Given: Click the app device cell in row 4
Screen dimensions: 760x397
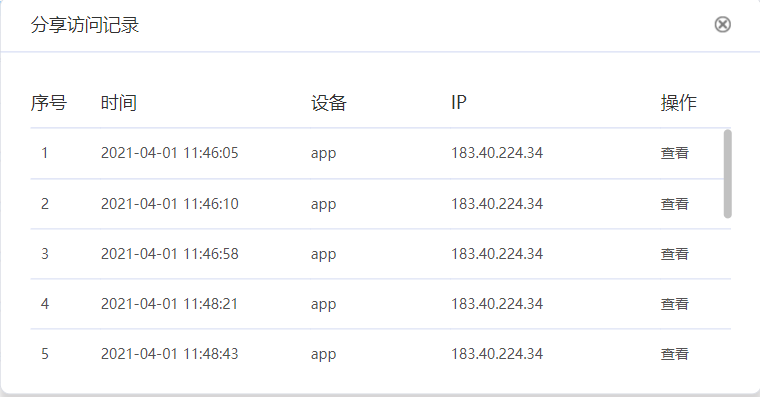Looking at the screenshot, I should [323, 305].
